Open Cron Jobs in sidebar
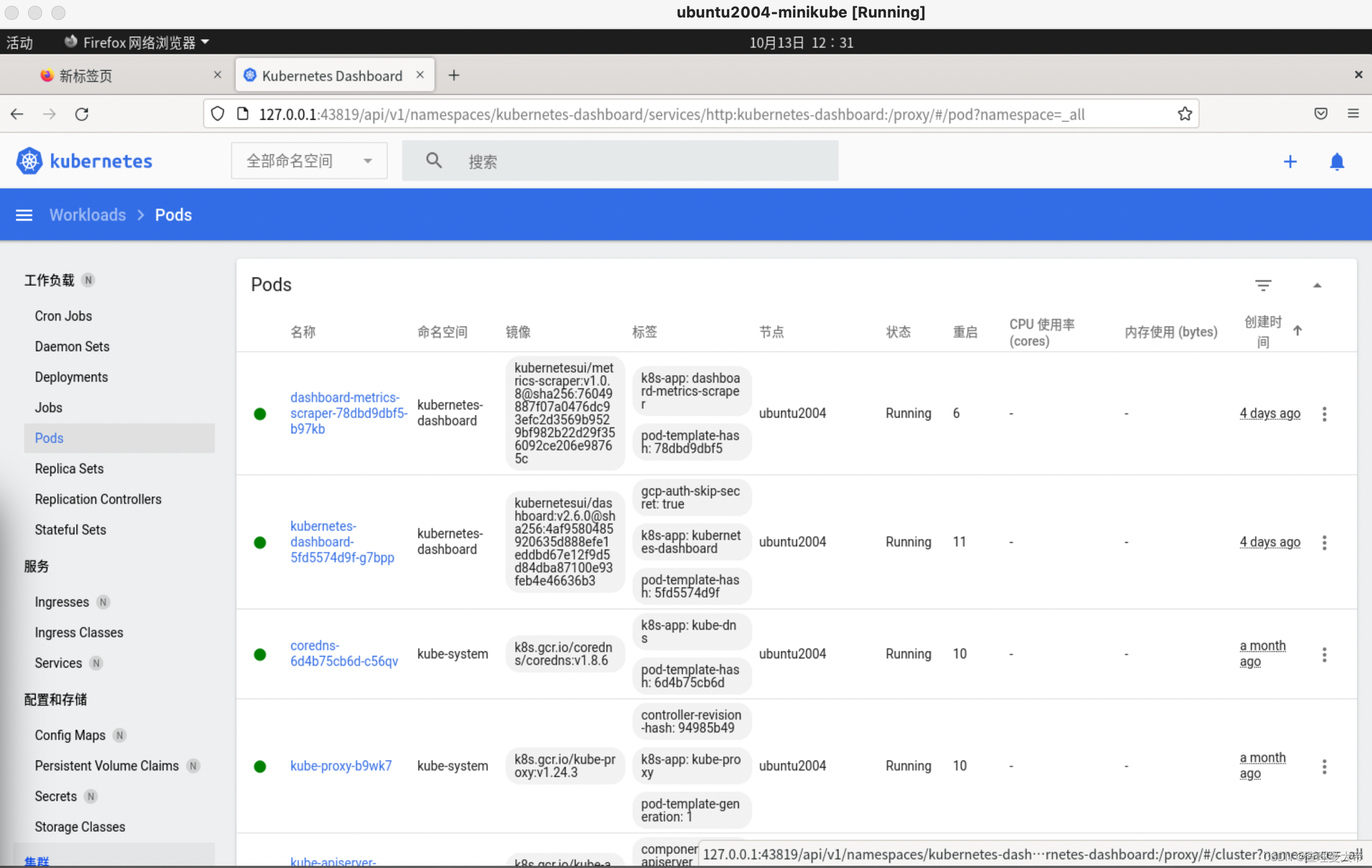 [63, 316]
